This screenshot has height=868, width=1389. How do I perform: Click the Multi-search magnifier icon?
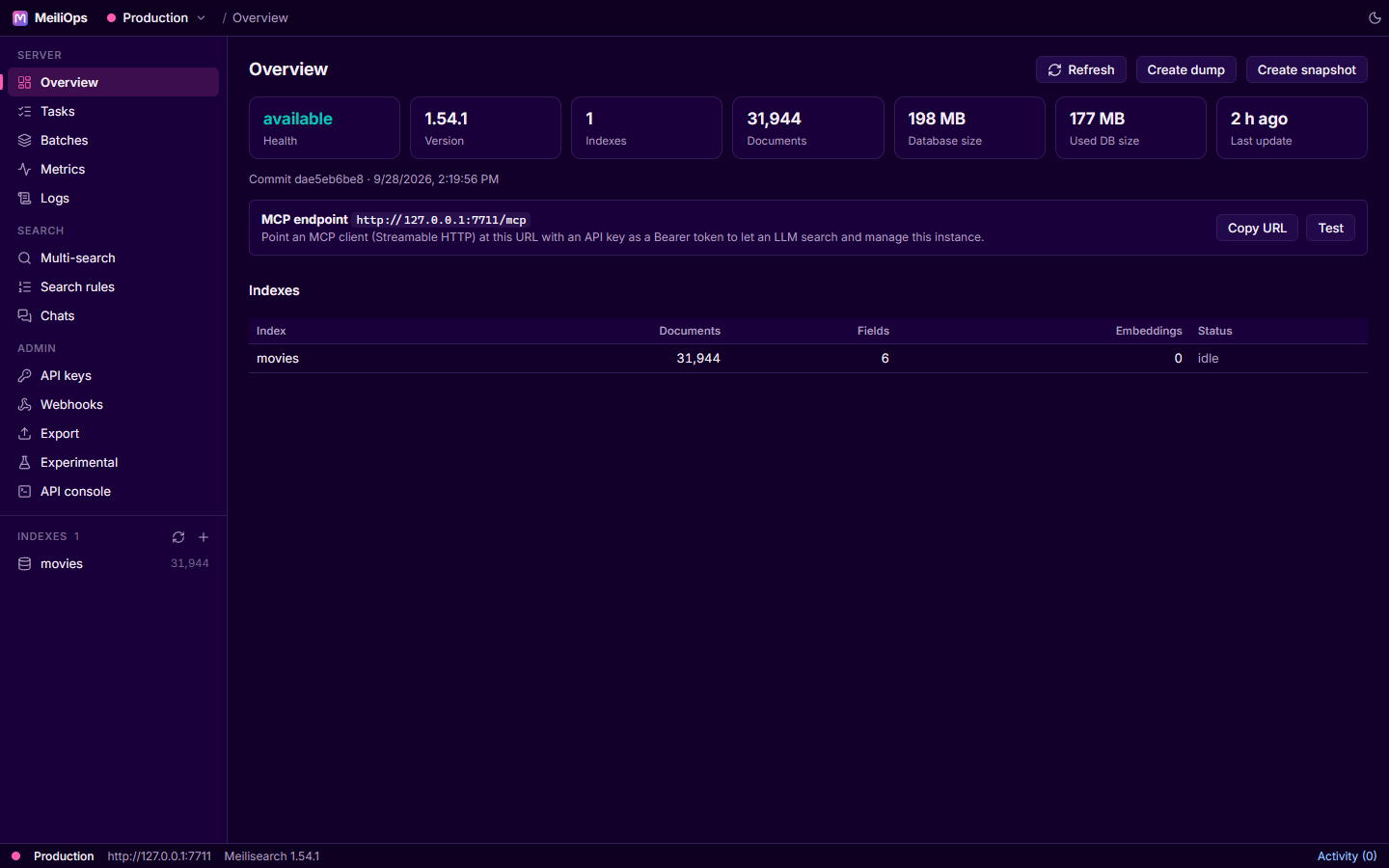[25, 258]
